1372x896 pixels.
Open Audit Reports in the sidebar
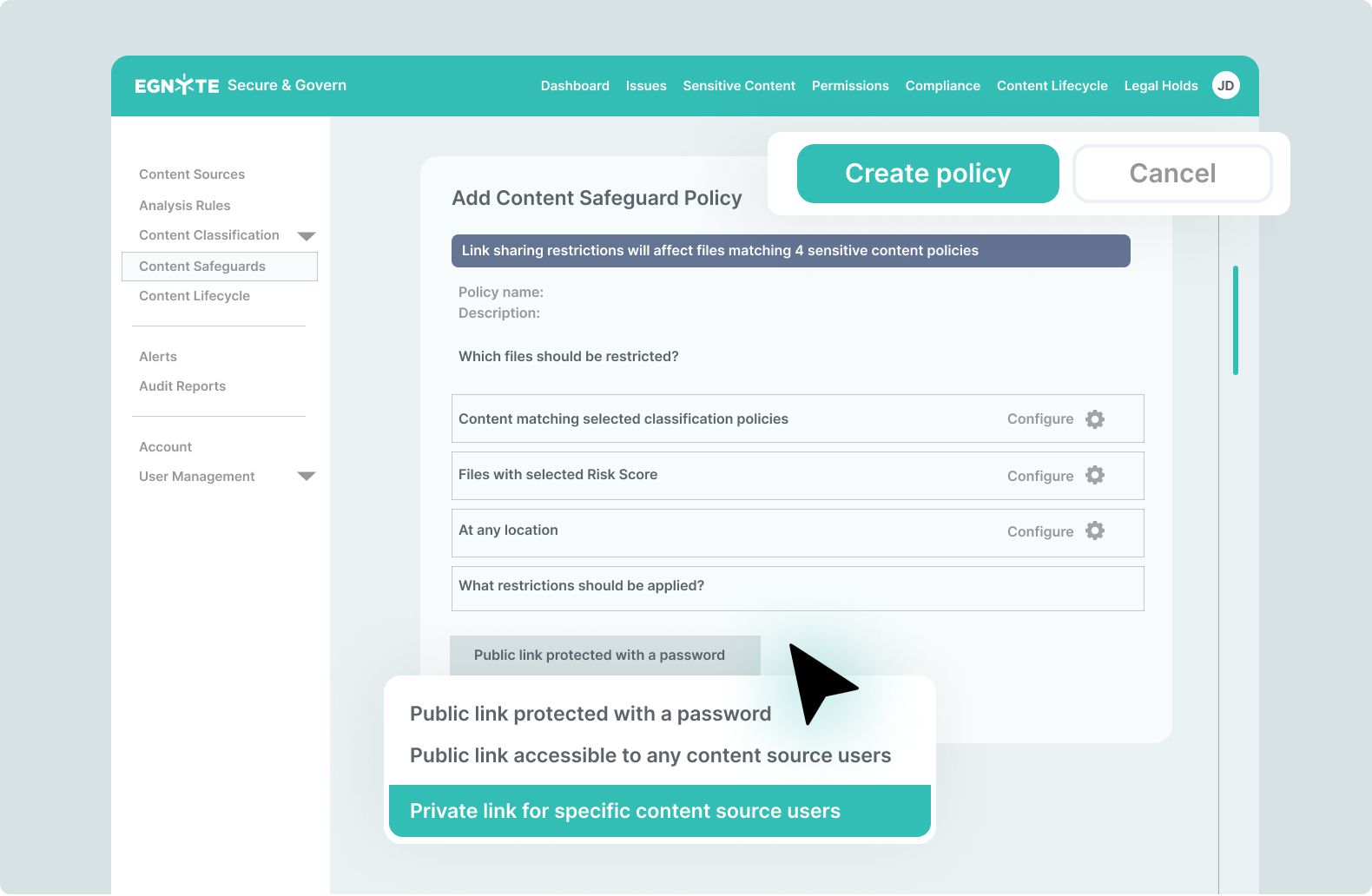pyautogui.click(x=182, y=386)
